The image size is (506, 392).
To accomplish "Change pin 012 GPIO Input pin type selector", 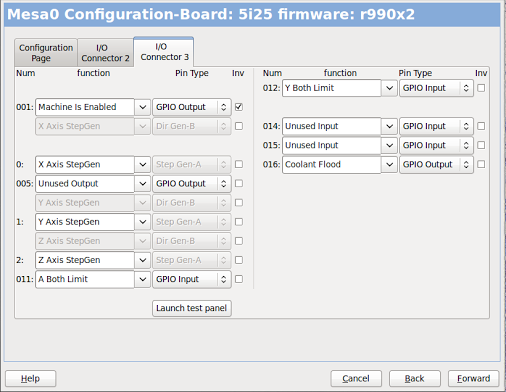I will coord(436,88).
